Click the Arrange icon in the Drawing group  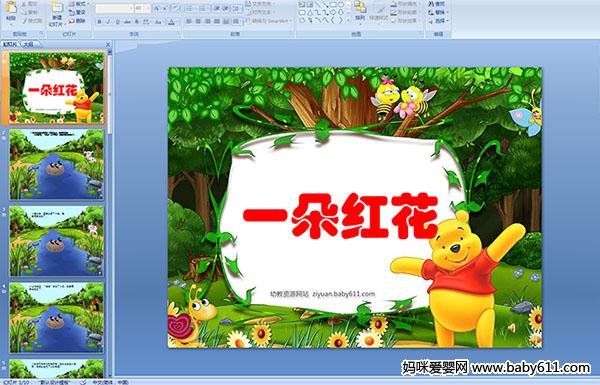tap(360, 11)
